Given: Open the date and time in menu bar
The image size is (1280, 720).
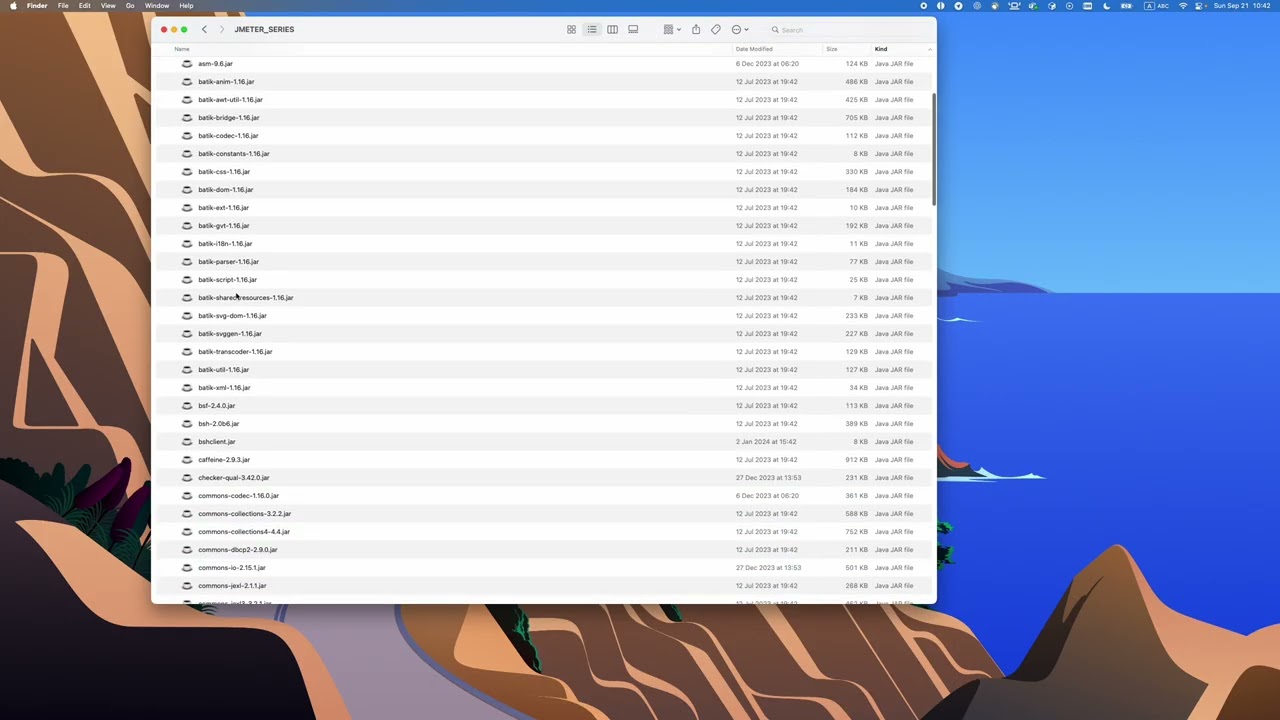Looking at the screenshot, I should click(x=1240, y=6).
